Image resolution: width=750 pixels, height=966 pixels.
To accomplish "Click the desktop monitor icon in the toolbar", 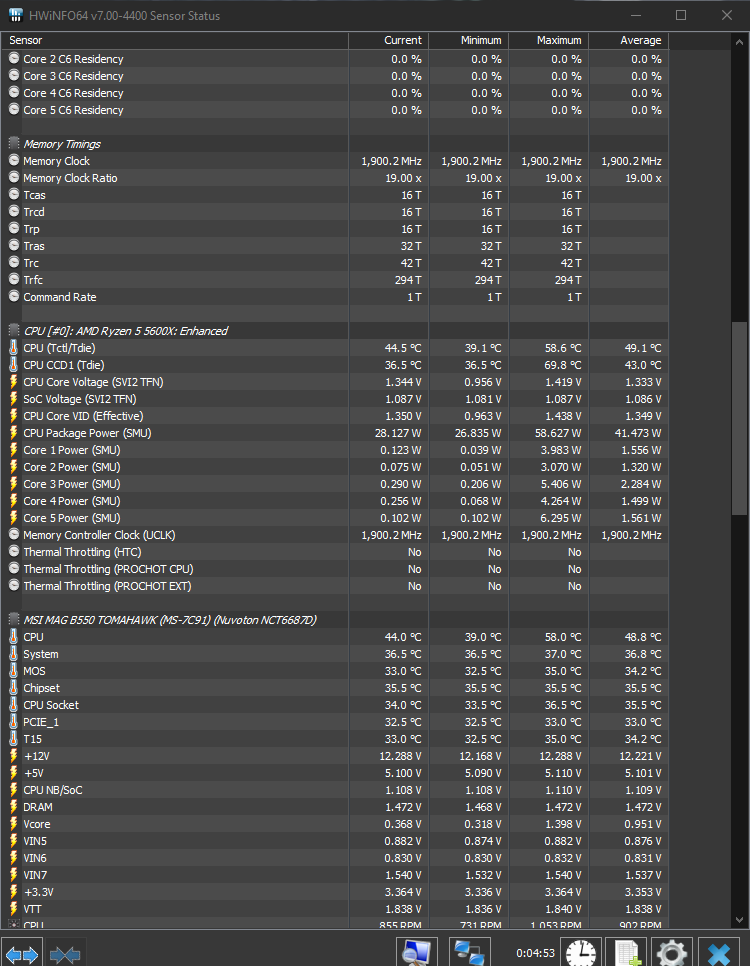I will coord(417,951).
